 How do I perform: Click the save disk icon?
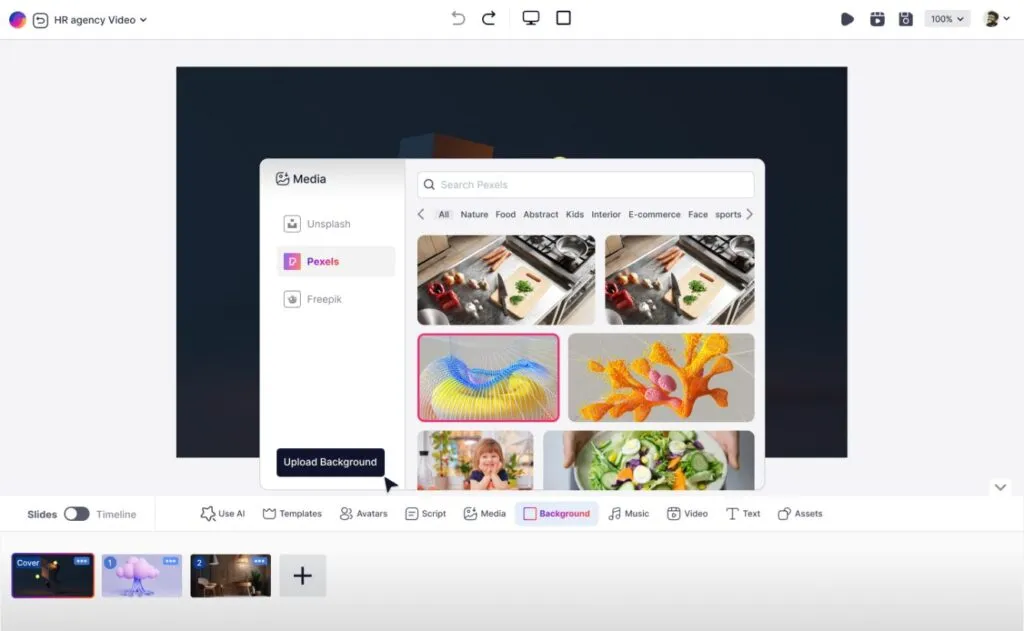point(906,19)
